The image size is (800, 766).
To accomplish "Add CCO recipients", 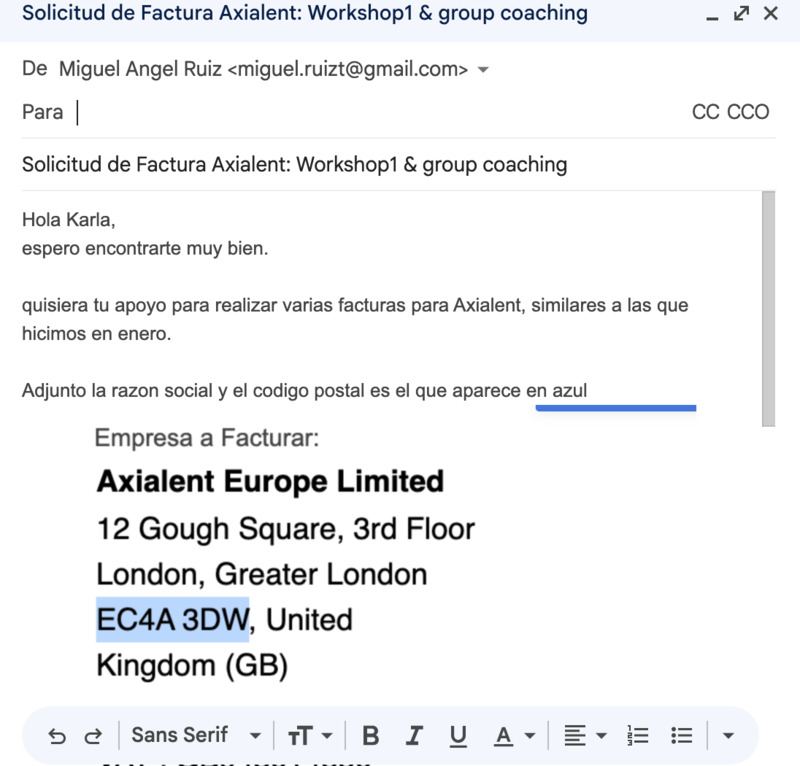I will point(748,112).
